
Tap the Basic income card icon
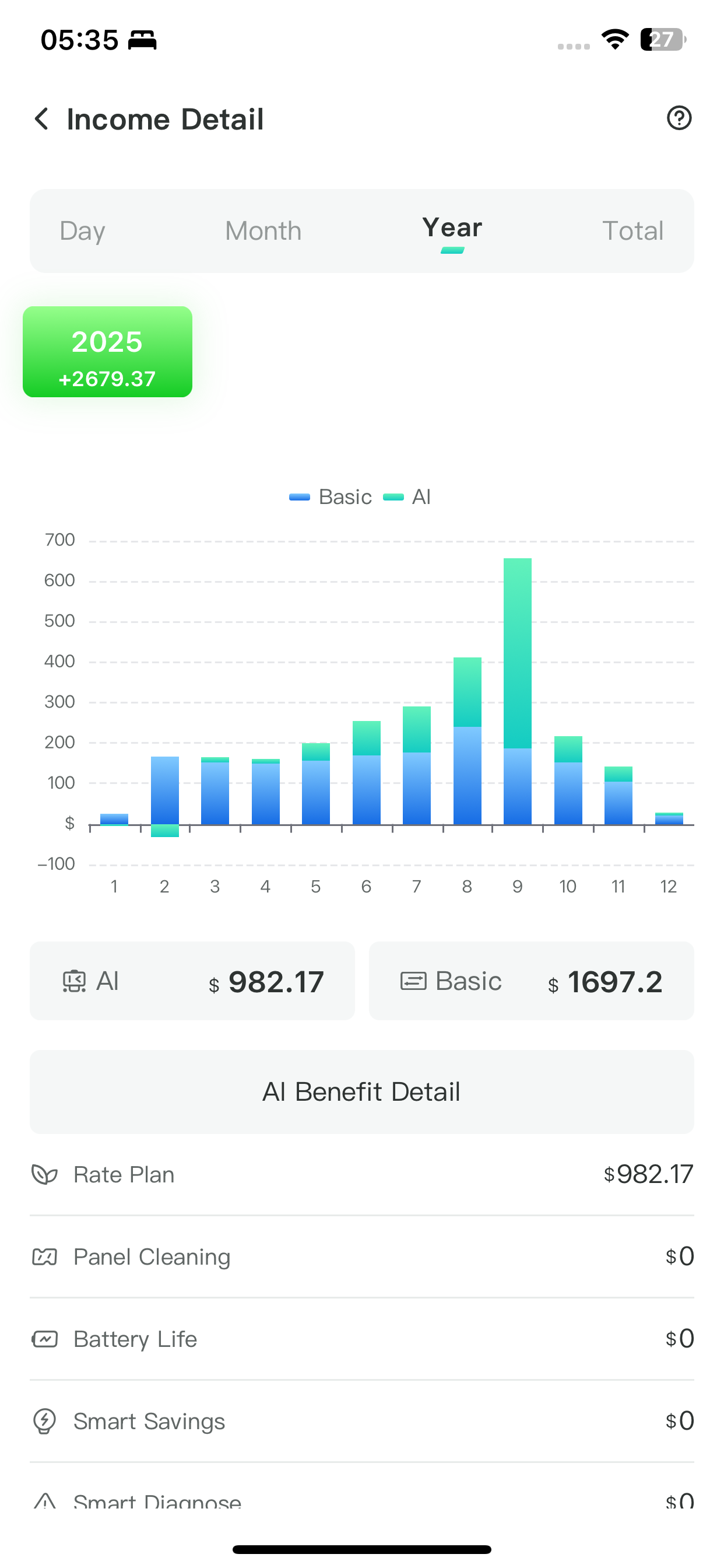coord(413,981)
